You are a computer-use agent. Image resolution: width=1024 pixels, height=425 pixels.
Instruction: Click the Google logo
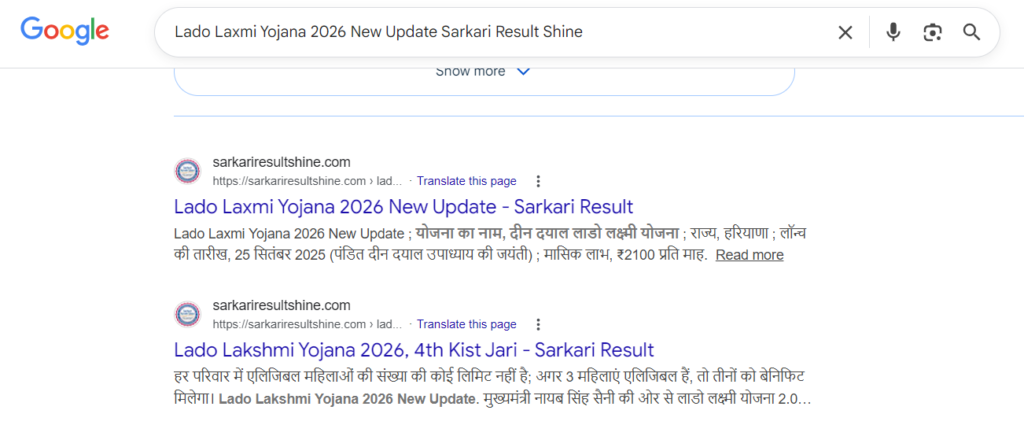click(x=65, y=31)
